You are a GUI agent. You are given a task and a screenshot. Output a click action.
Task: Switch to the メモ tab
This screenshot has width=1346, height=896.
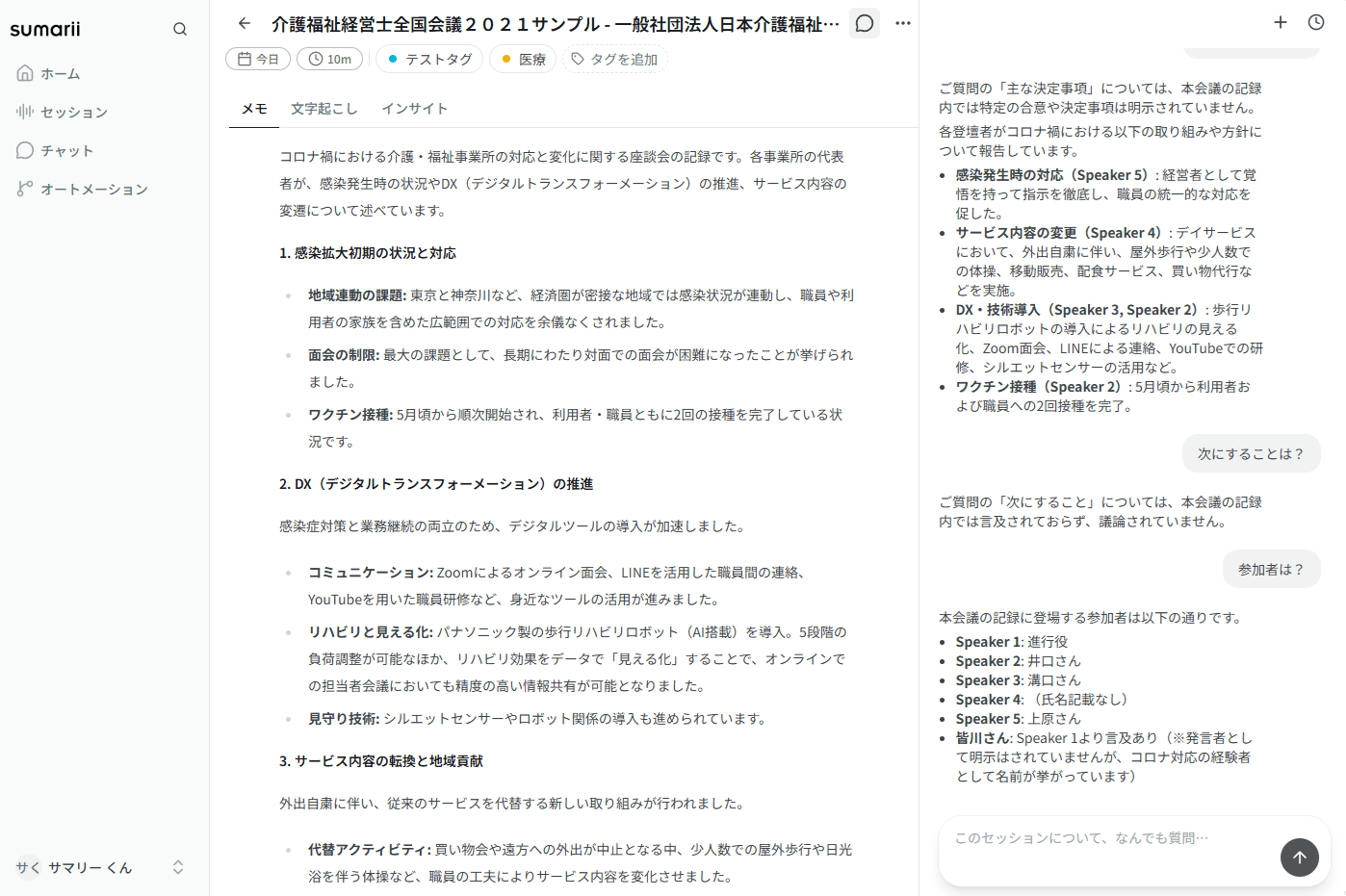(x=254, y=109)
